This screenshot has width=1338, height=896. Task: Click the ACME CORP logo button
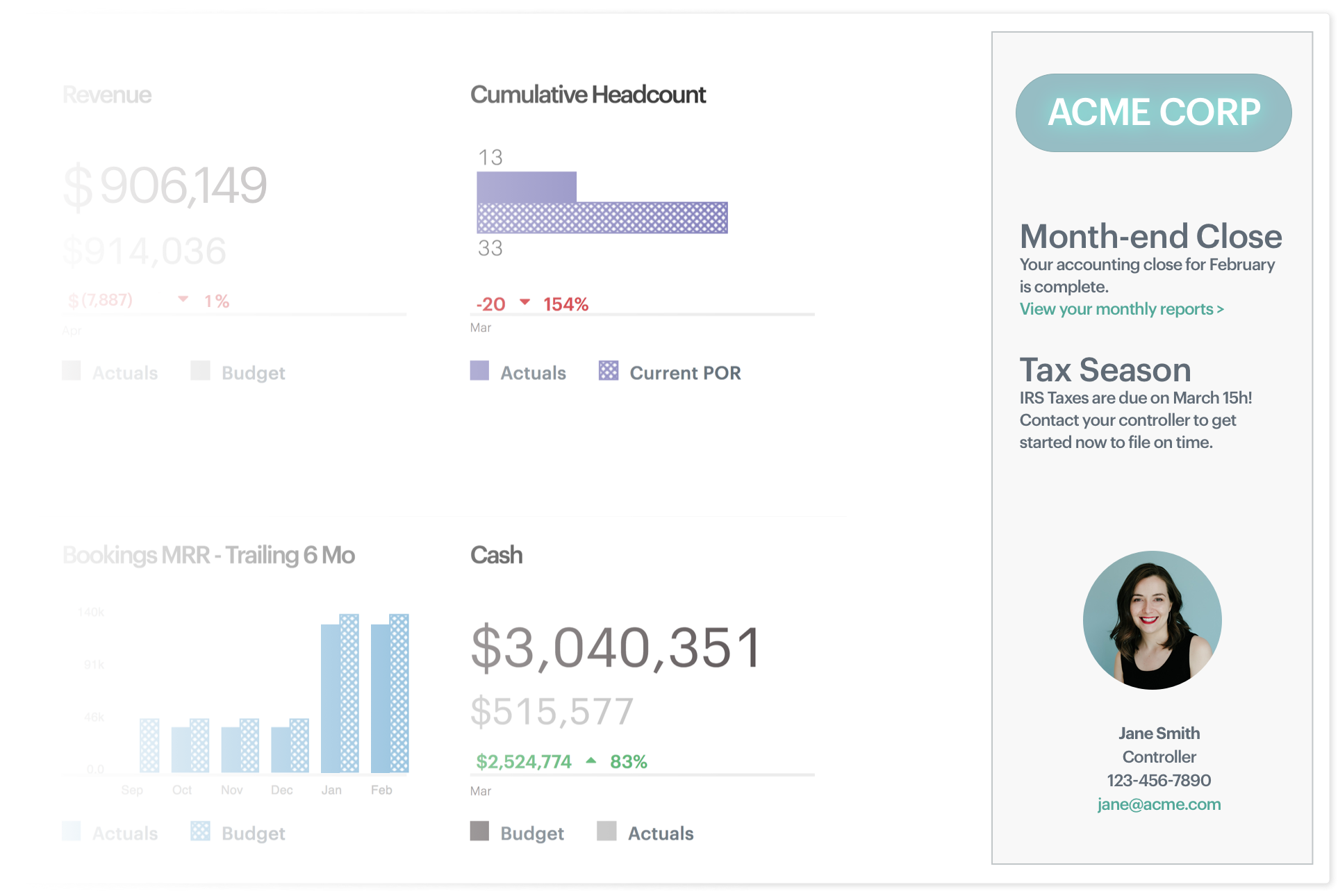click(x=1153, y=113)
